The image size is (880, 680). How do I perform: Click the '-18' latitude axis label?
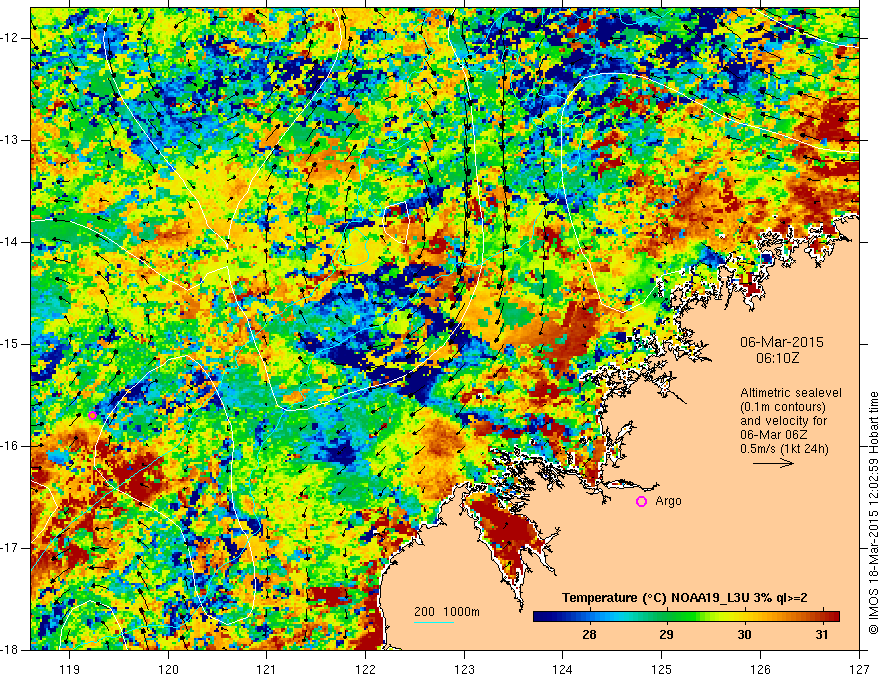coord(11,650)
